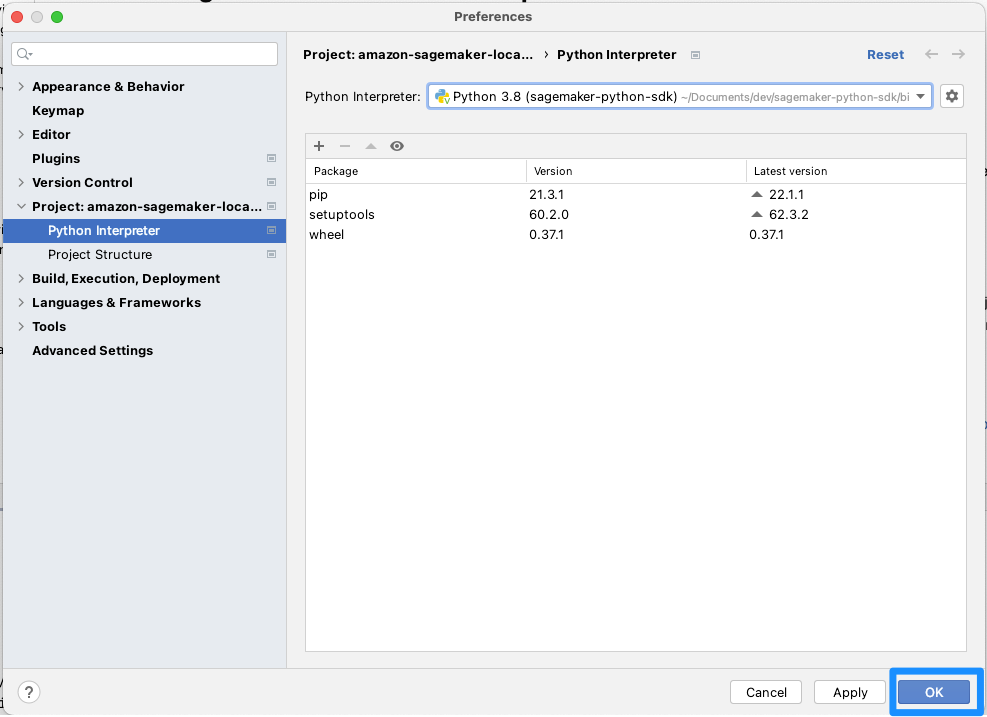Expand the Appearance & Behavior section
Image resolution: width=987 pixels, height=717 pixels.
(21, 86)
